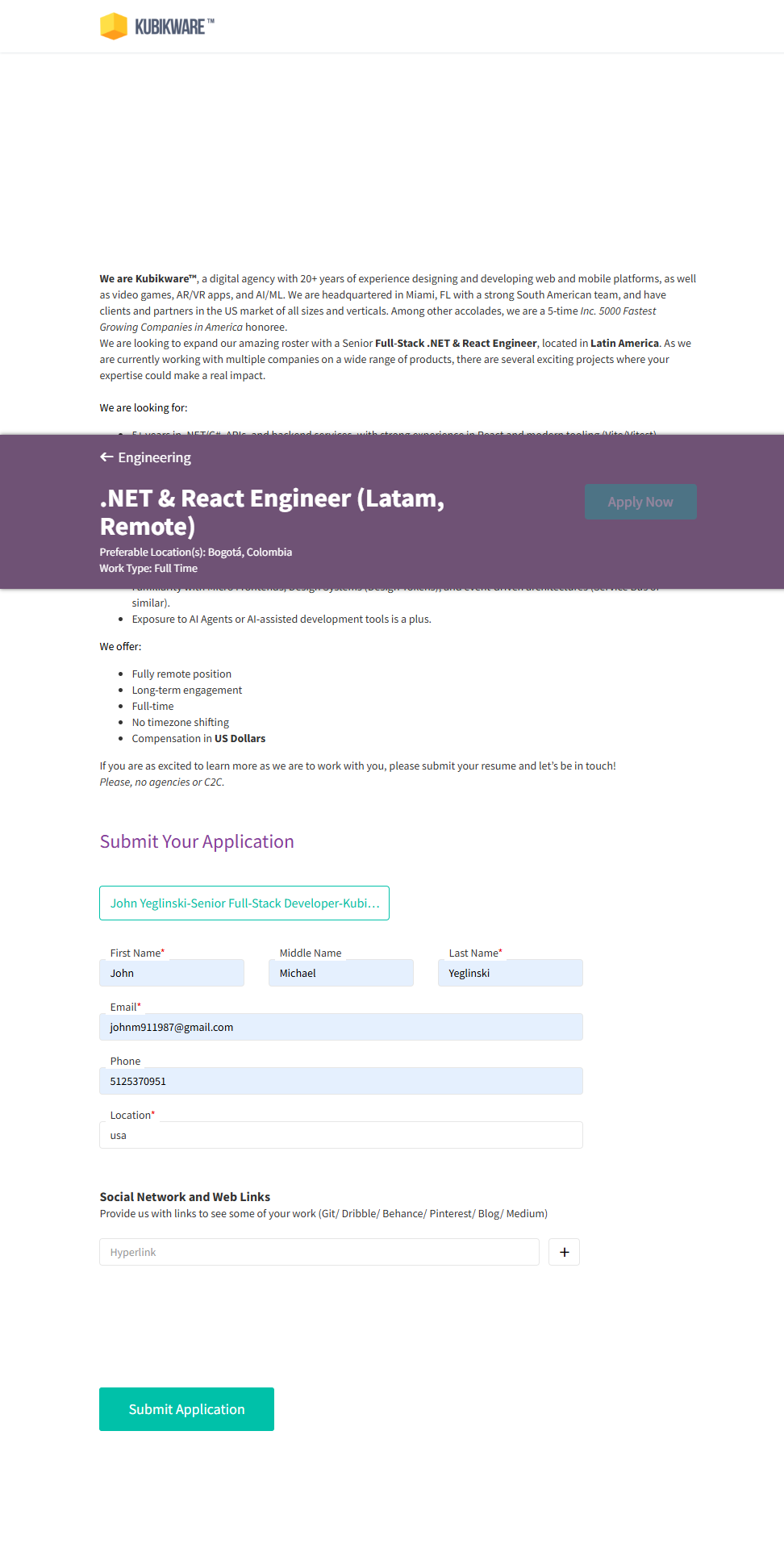
Task: Click the Hyperlink input box
Action: [319, 1253]
